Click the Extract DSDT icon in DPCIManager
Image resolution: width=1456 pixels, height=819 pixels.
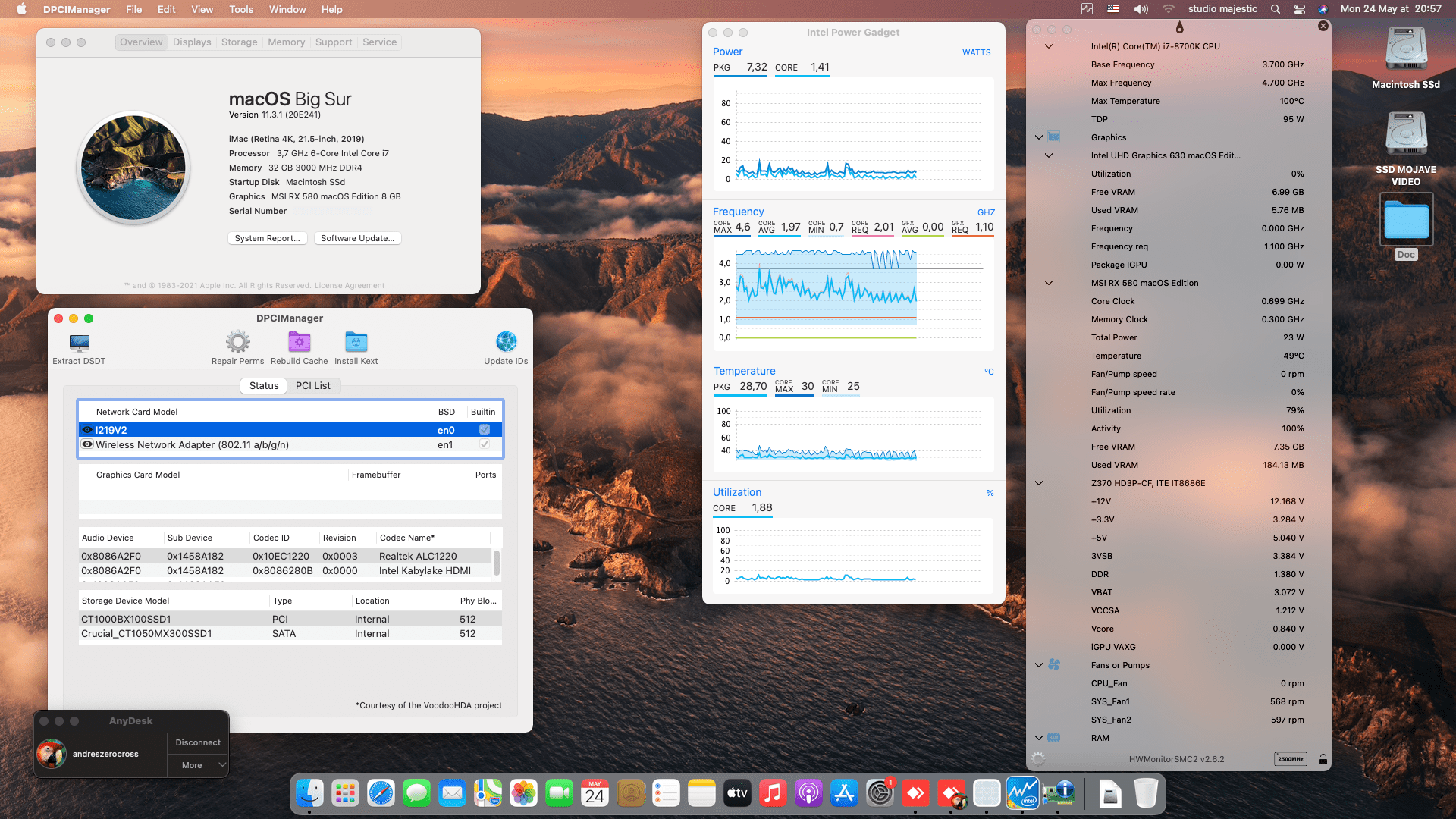79,343
